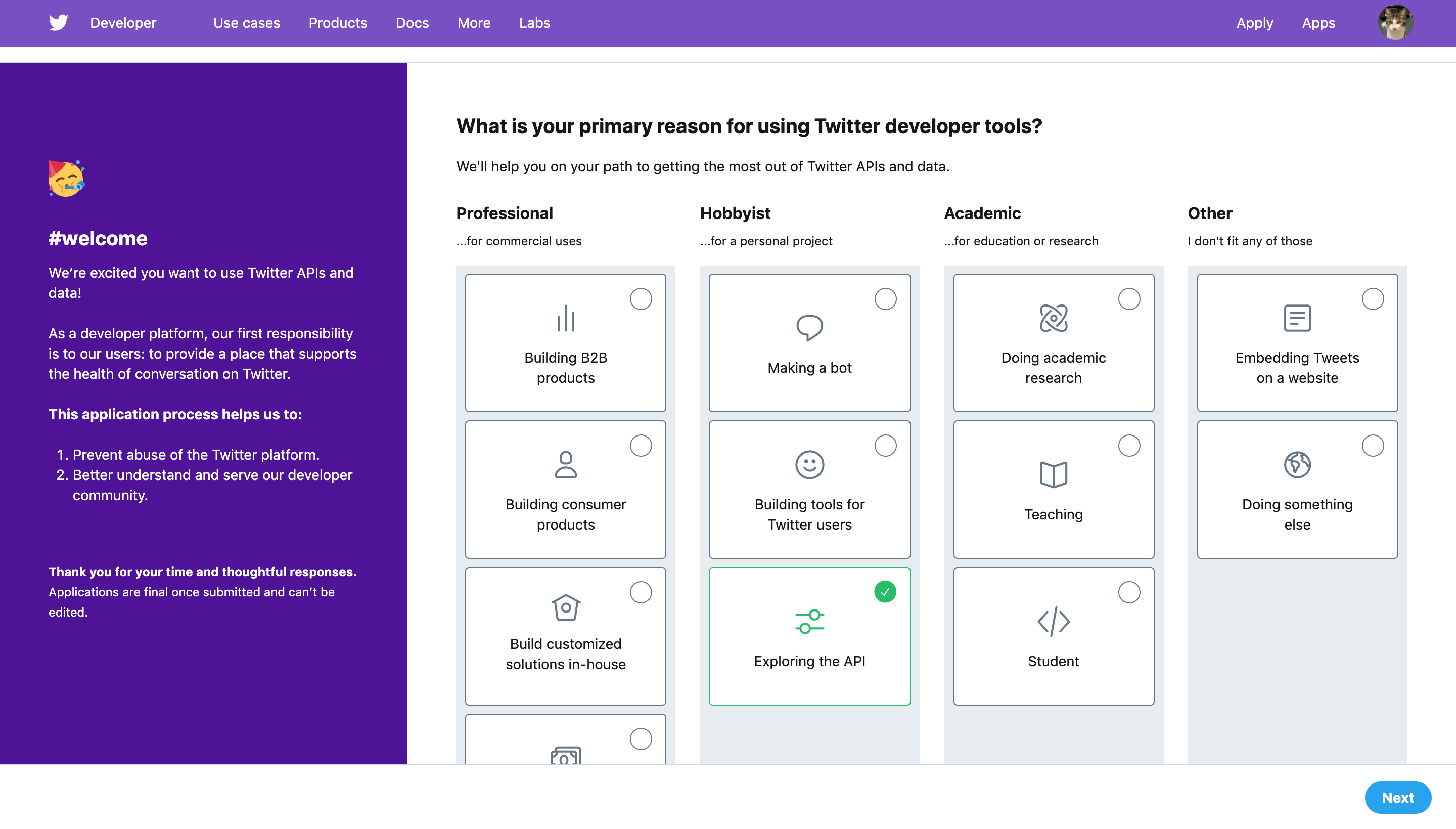This screenshot has height=829, width=1456.
Task: Toggle the checked Exploring the API option
Action: (885, 592)
